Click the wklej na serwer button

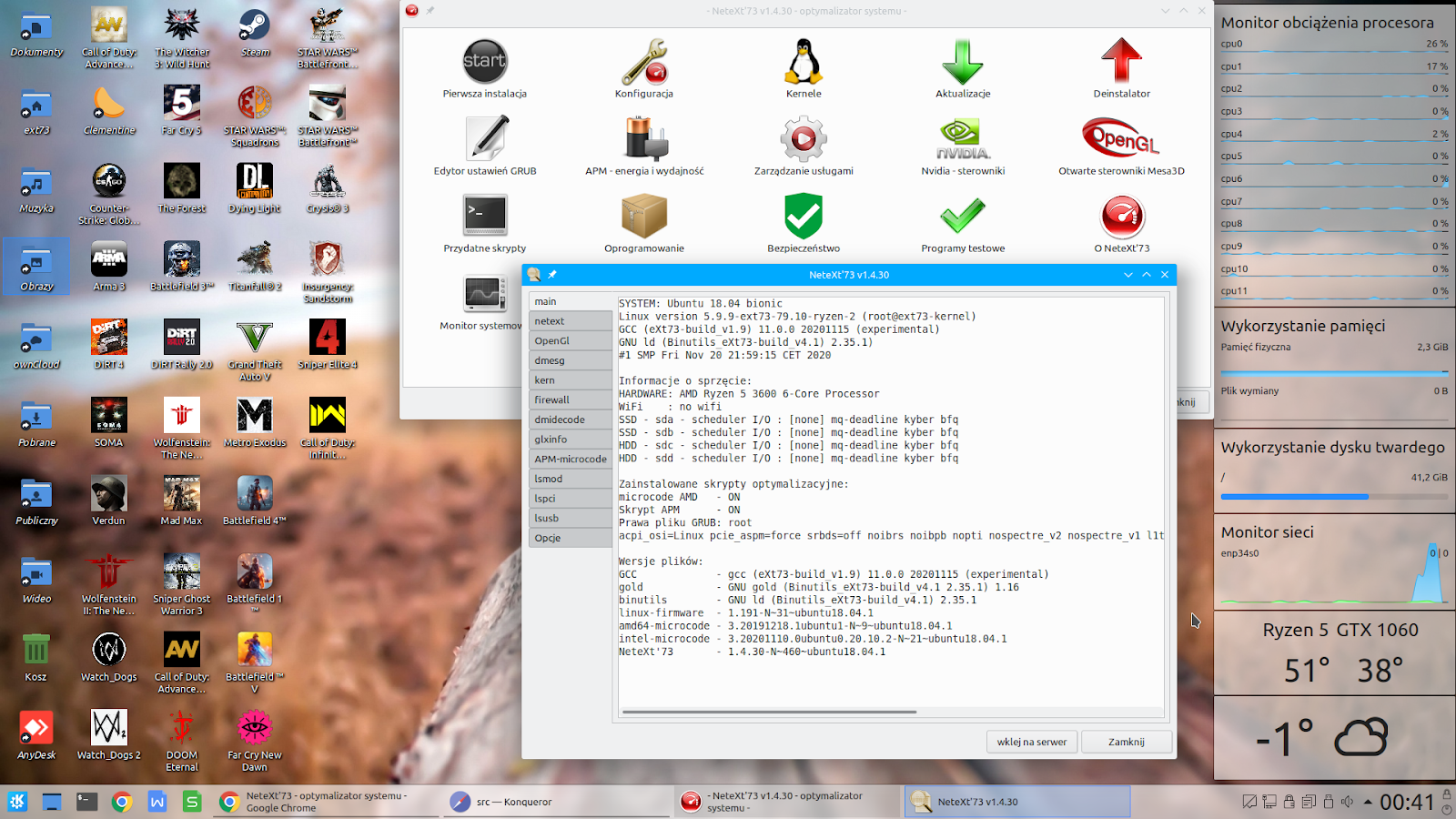point(1032,742)
